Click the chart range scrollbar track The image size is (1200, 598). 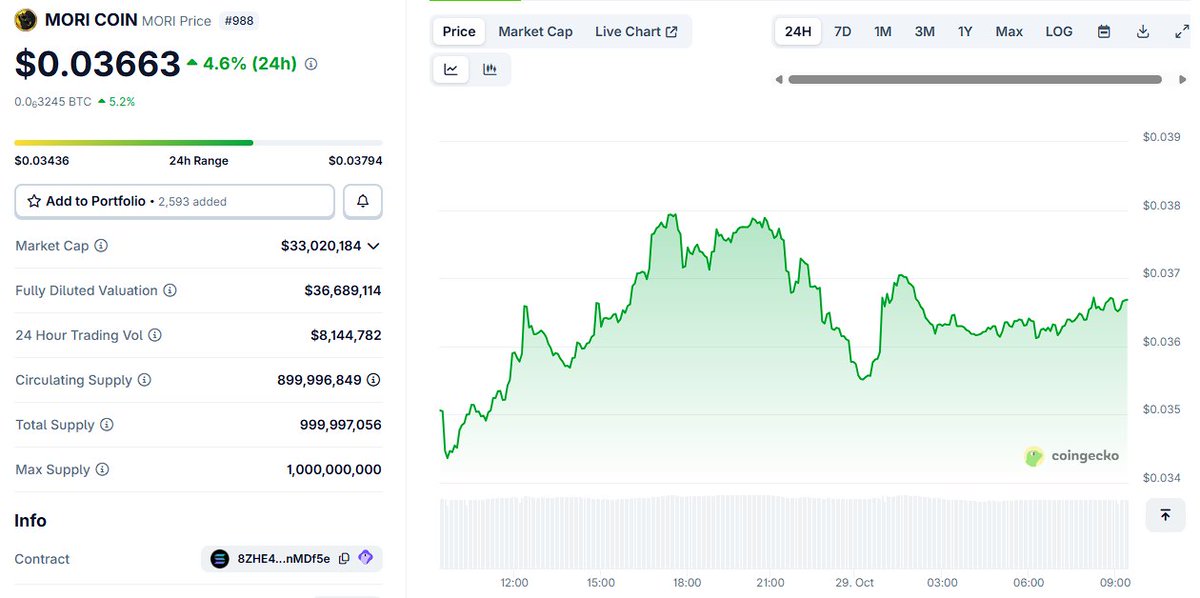click(x=975, y=80)
